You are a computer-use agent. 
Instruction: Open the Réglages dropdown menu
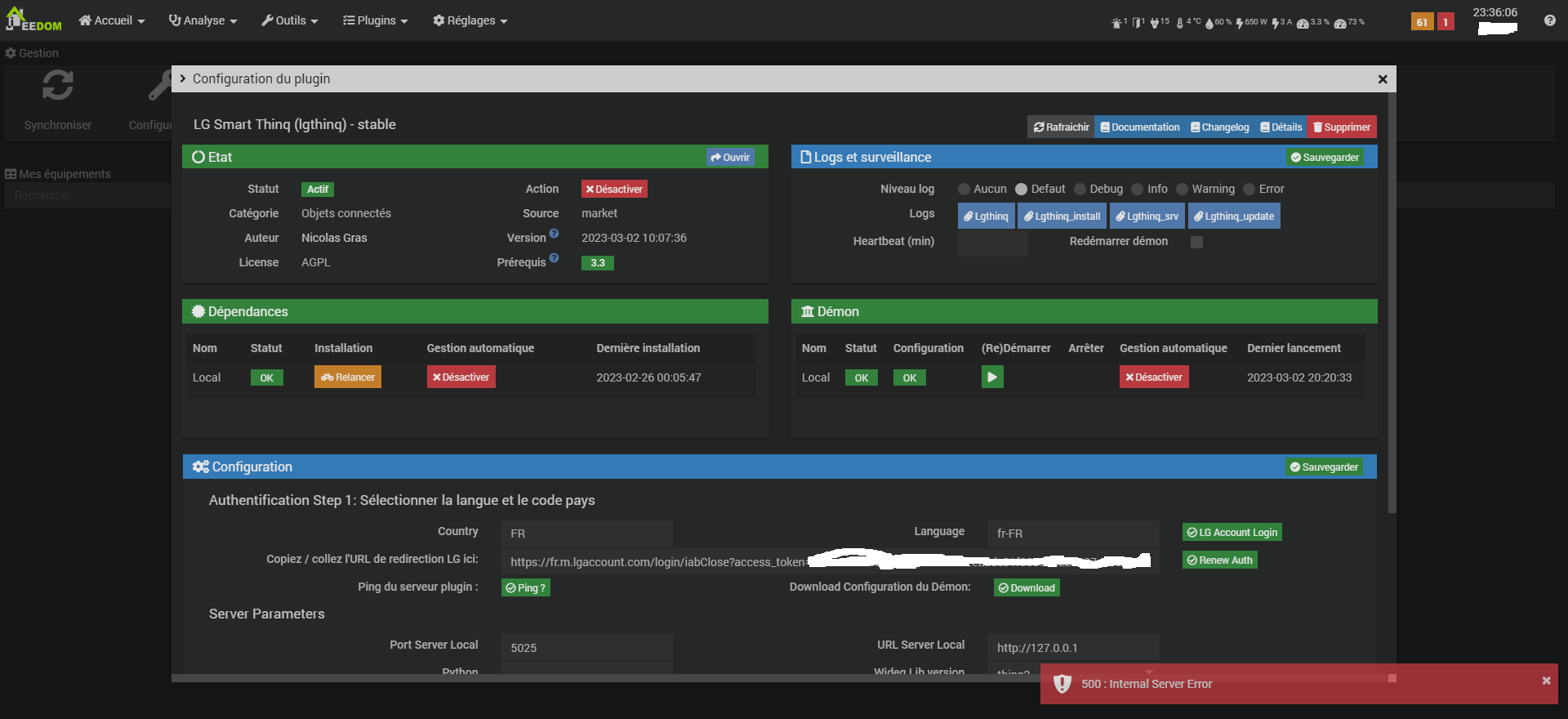click(470, 20)
